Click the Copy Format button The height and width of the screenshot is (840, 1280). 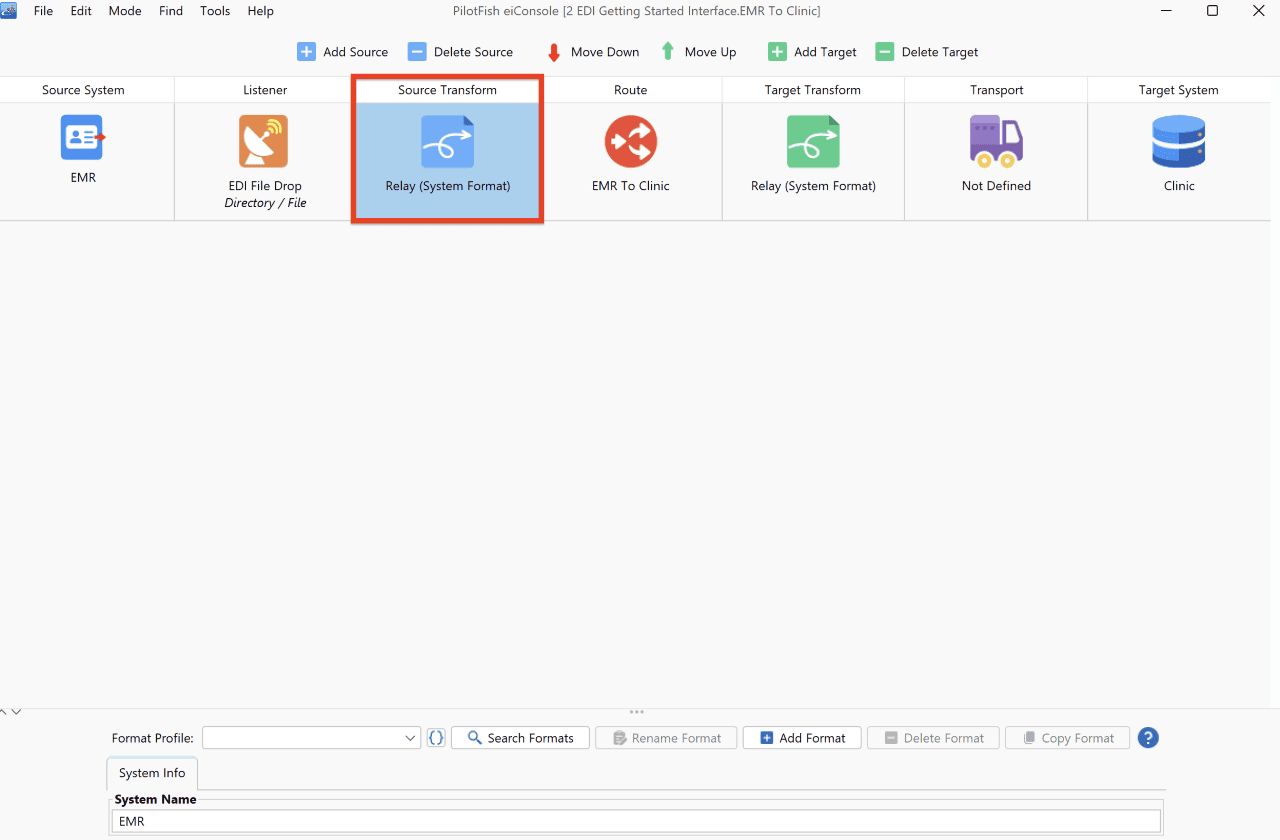pos(1067,738)
